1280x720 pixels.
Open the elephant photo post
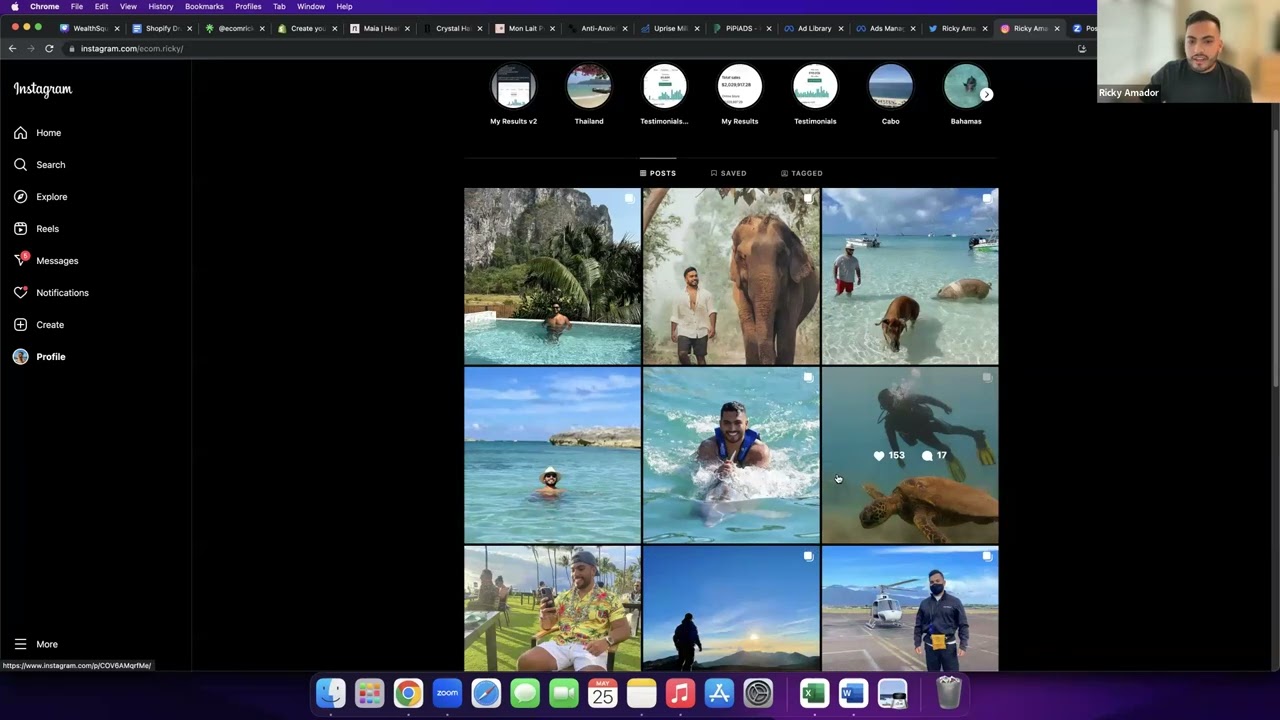(731, 276)
